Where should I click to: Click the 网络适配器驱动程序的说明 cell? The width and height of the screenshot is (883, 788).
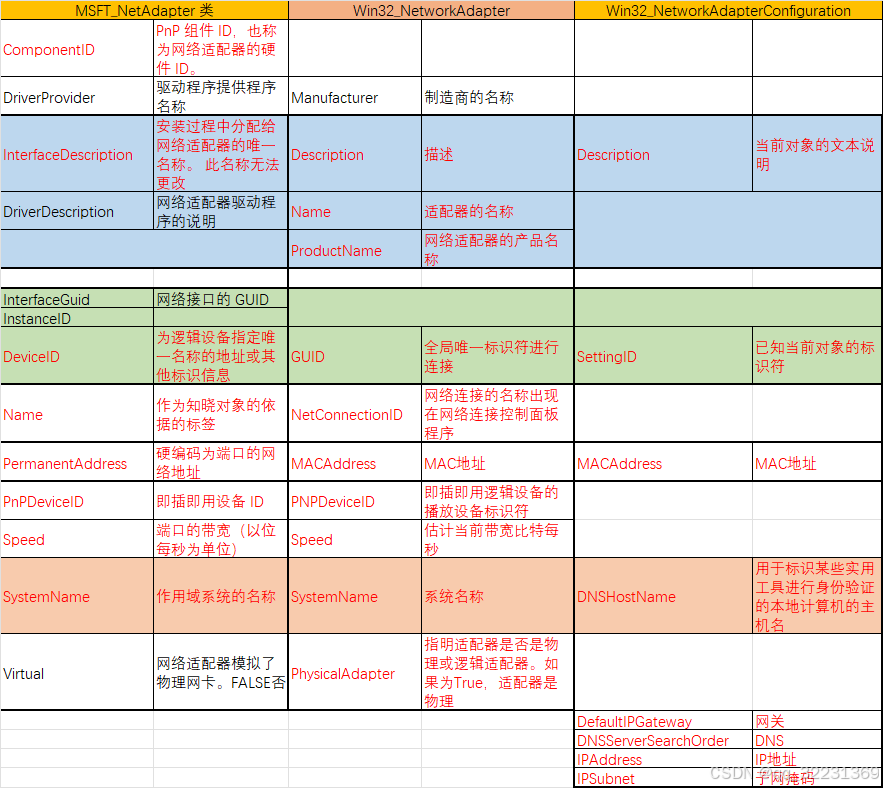(x=221, y=211)
